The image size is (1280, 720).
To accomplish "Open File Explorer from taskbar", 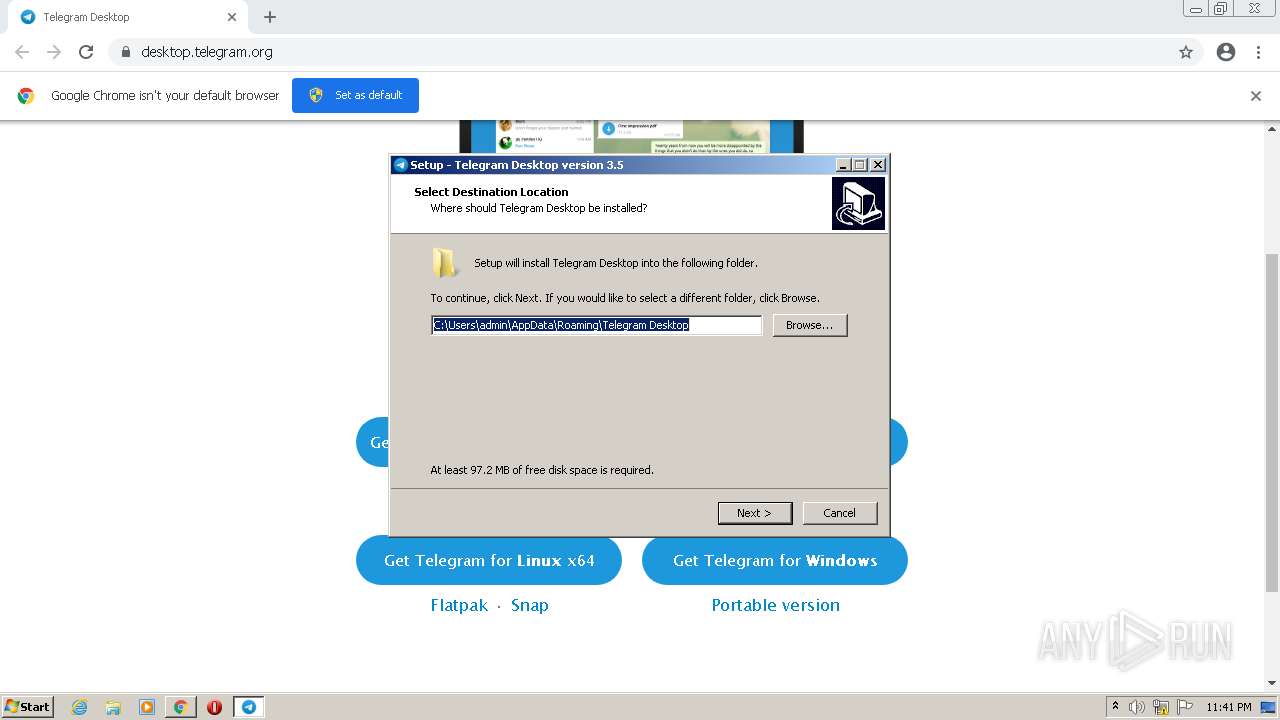I will pos(113,707).
